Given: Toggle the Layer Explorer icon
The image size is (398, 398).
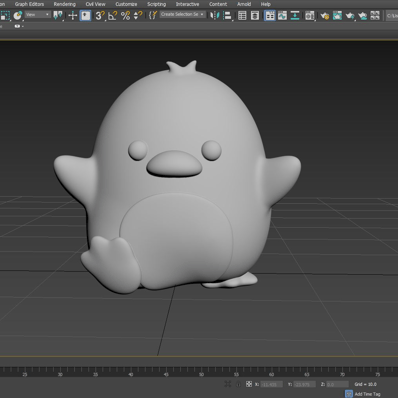Looking at the screenshot, I should 255,15.
